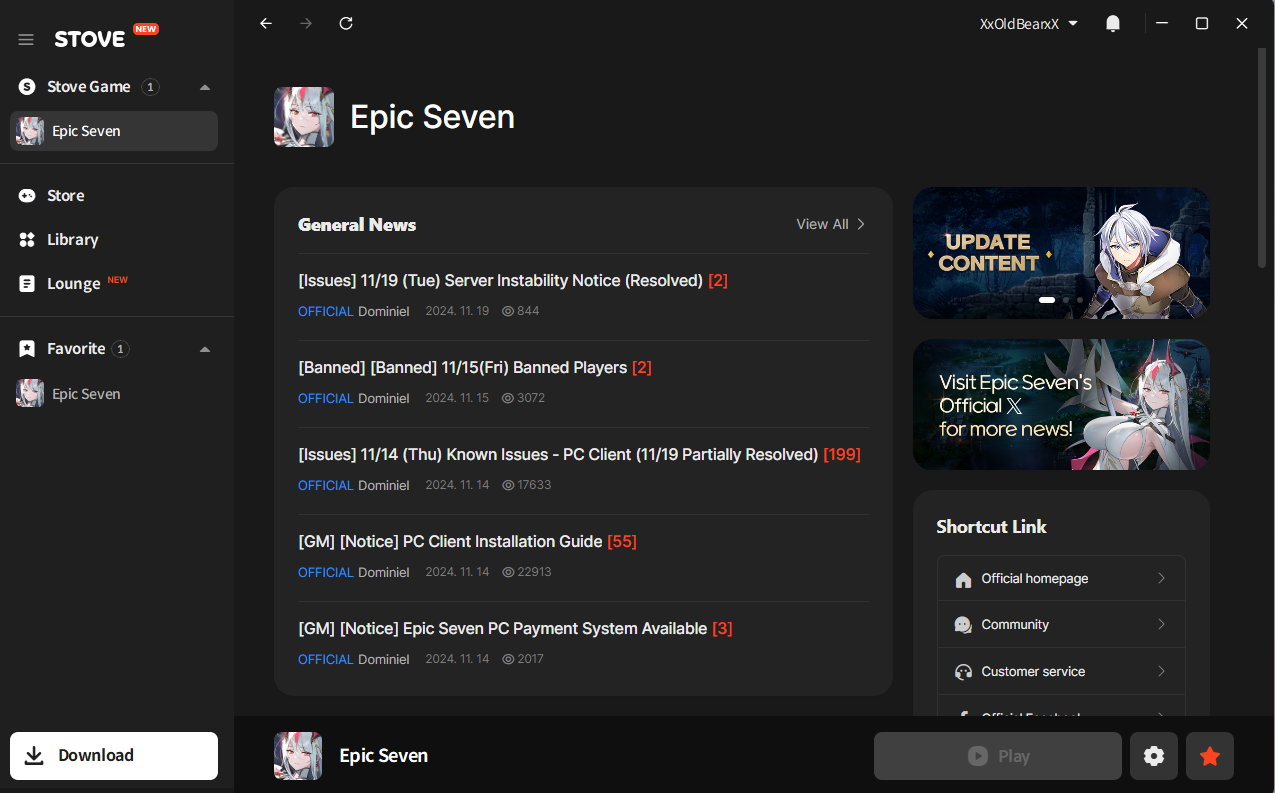
Task: Open notifications bell
Action: [x=1113, y=23]
